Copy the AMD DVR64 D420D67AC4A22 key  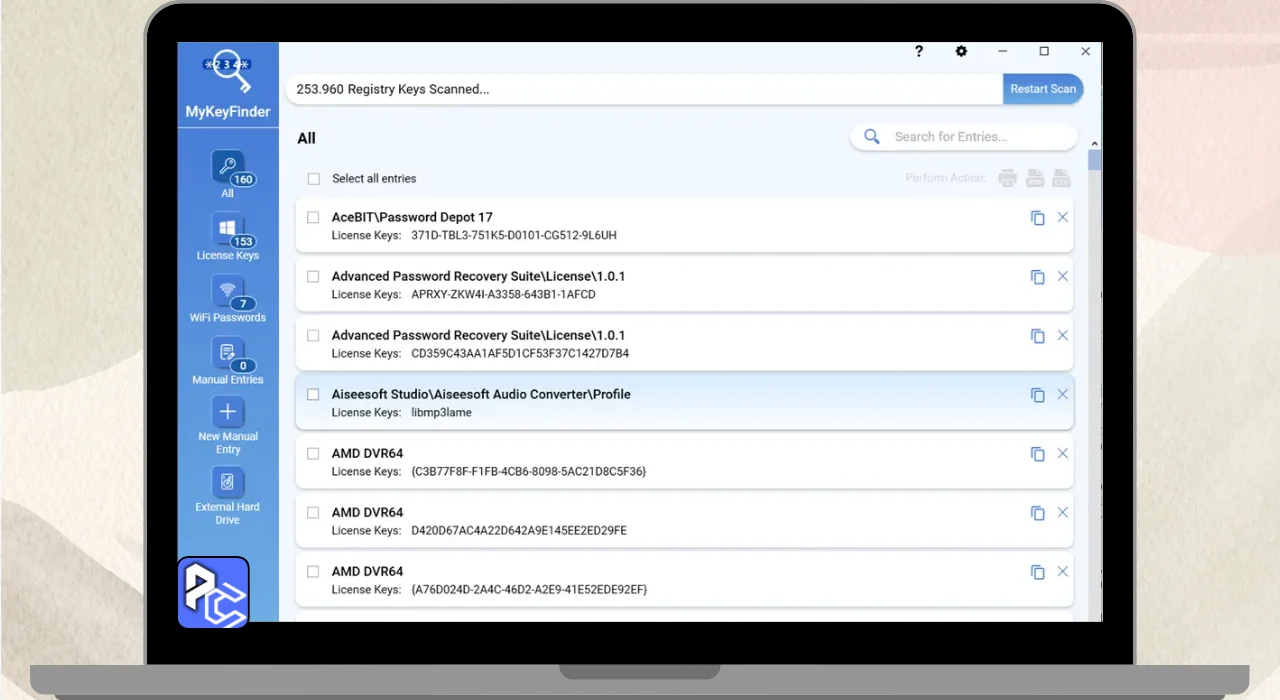pyautogui.click(x=1038, y=513)
